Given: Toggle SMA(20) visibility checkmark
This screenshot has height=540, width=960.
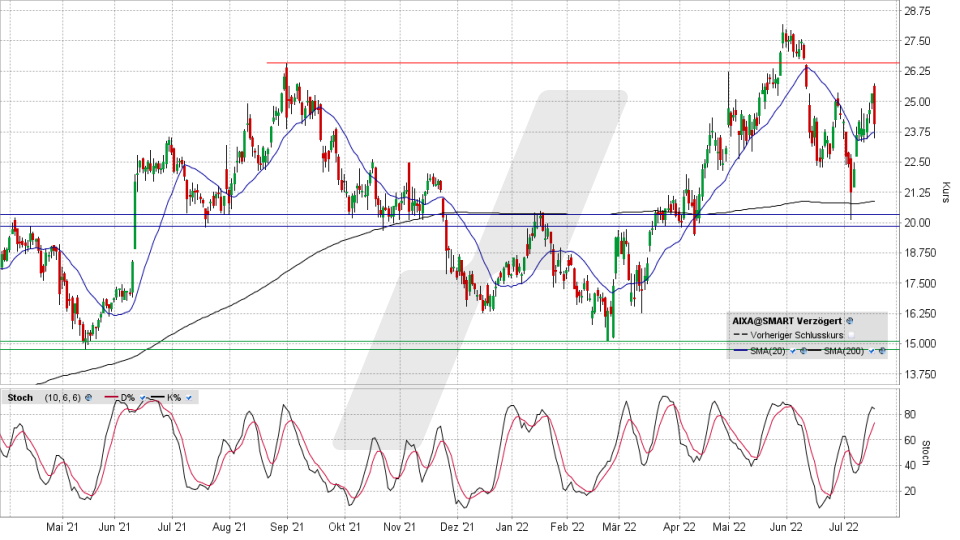Looking at the screenshot, I should click(x=793, y=351).
